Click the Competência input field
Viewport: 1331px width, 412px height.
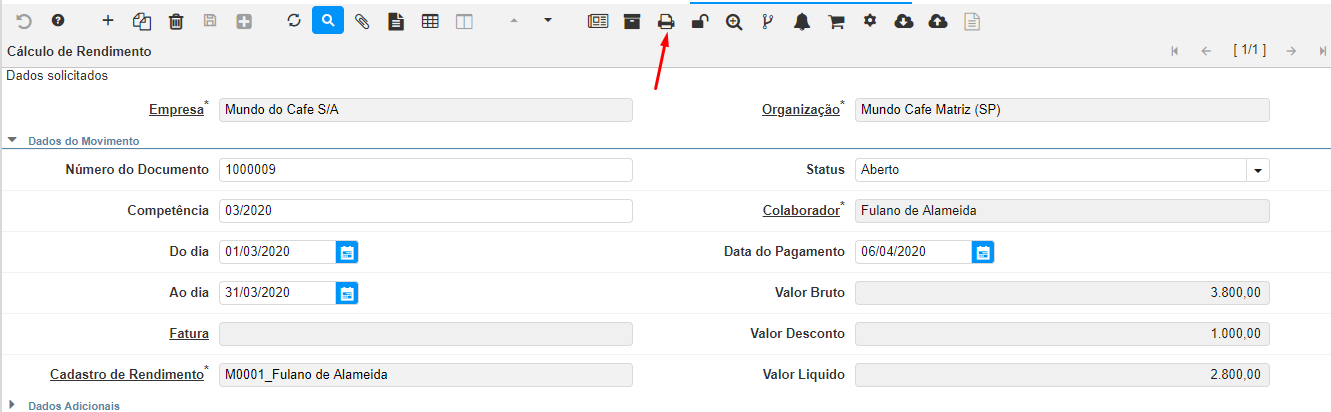[426, 211]
